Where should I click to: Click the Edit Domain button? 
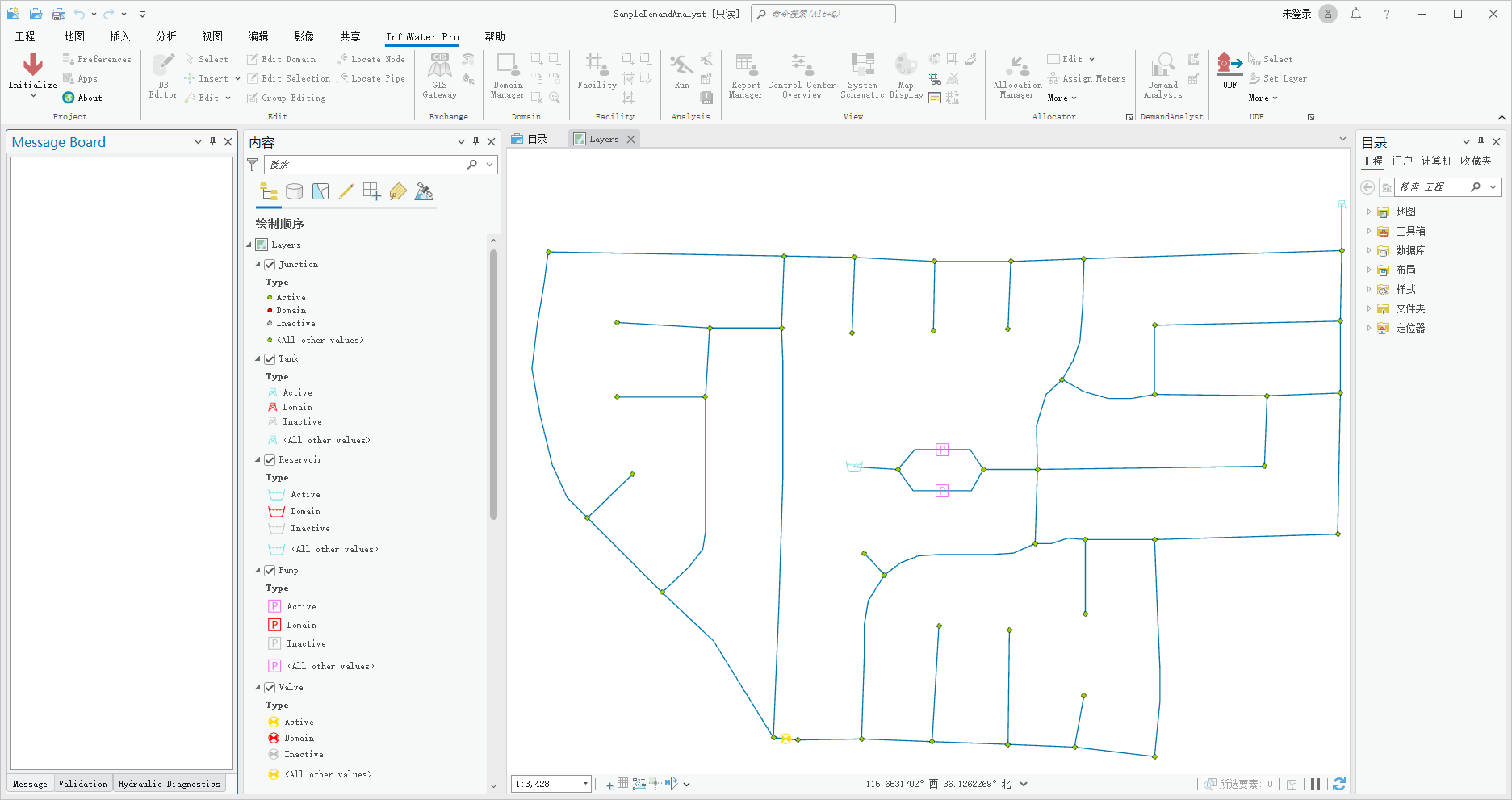pos(281,59)
